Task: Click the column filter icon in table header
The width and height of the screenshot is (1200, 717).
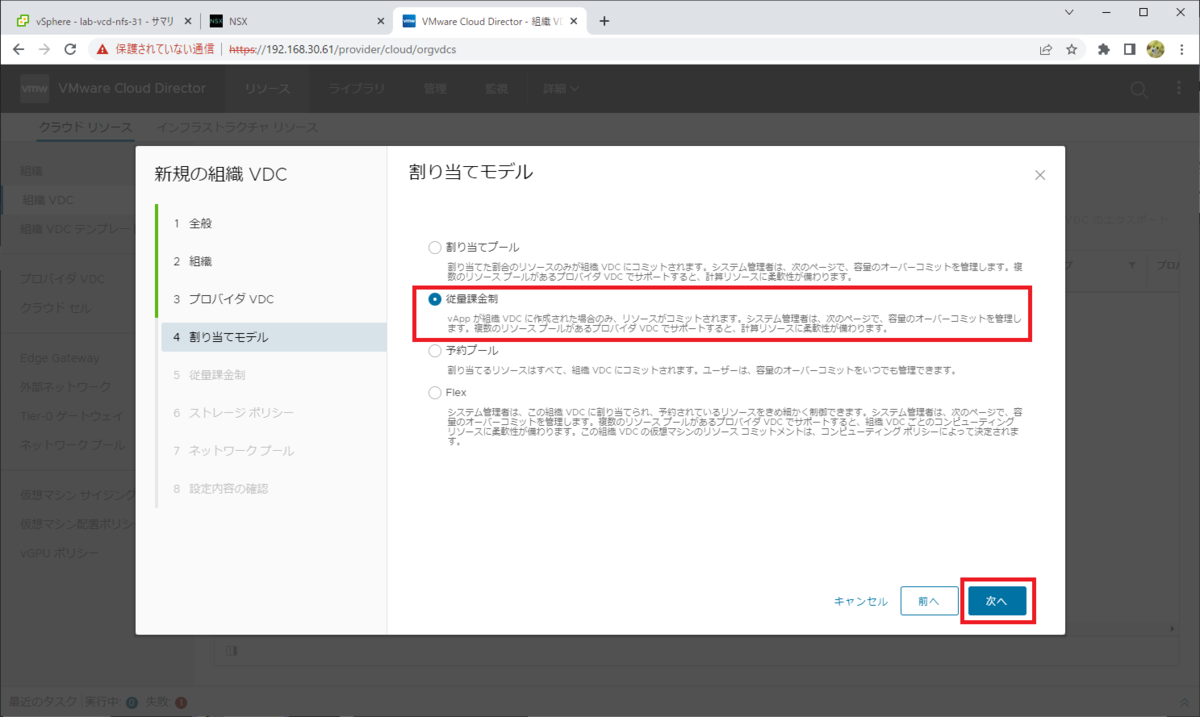Action: (1132, 265)
